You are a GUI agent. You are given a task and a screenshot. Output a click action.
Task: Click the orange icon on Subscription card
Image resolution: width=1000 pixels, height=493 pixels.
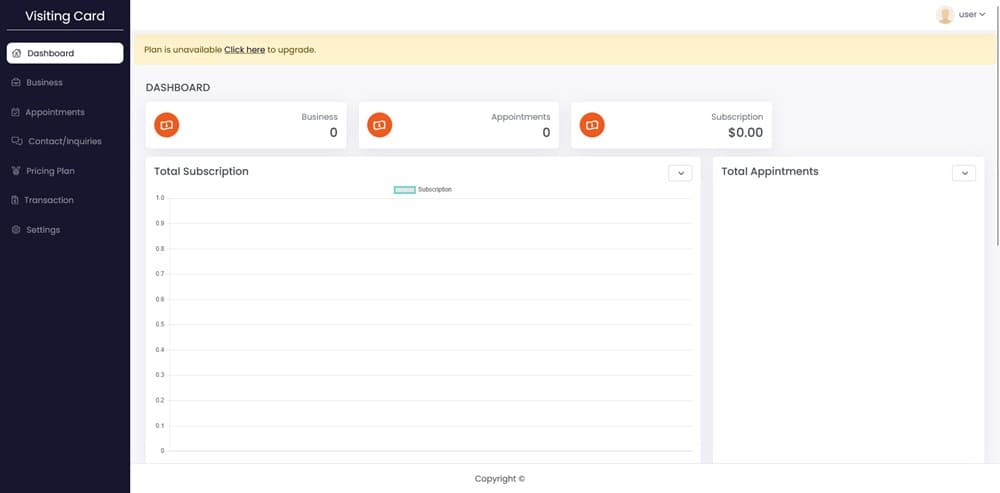click(592, 125)
